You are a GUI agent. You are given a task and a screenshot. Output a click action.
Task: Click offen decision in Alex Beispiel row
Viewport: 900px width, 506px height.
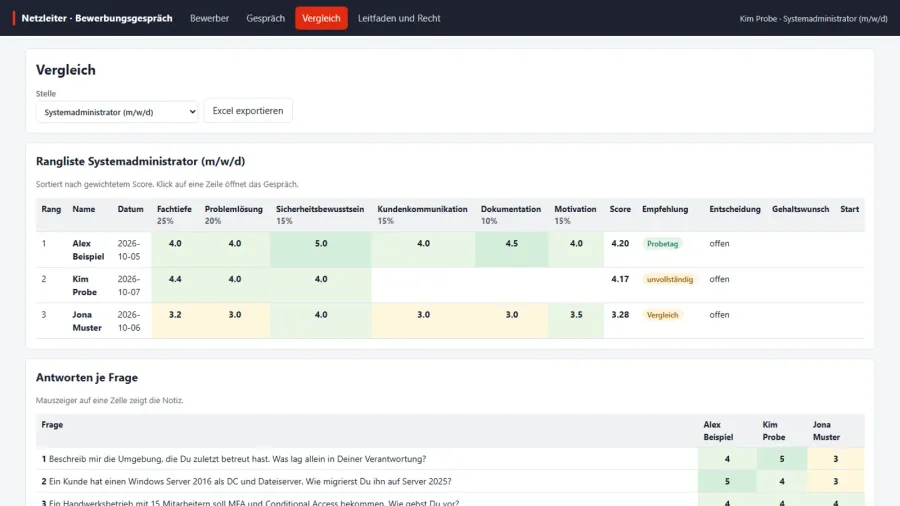(x=719, y=244)
